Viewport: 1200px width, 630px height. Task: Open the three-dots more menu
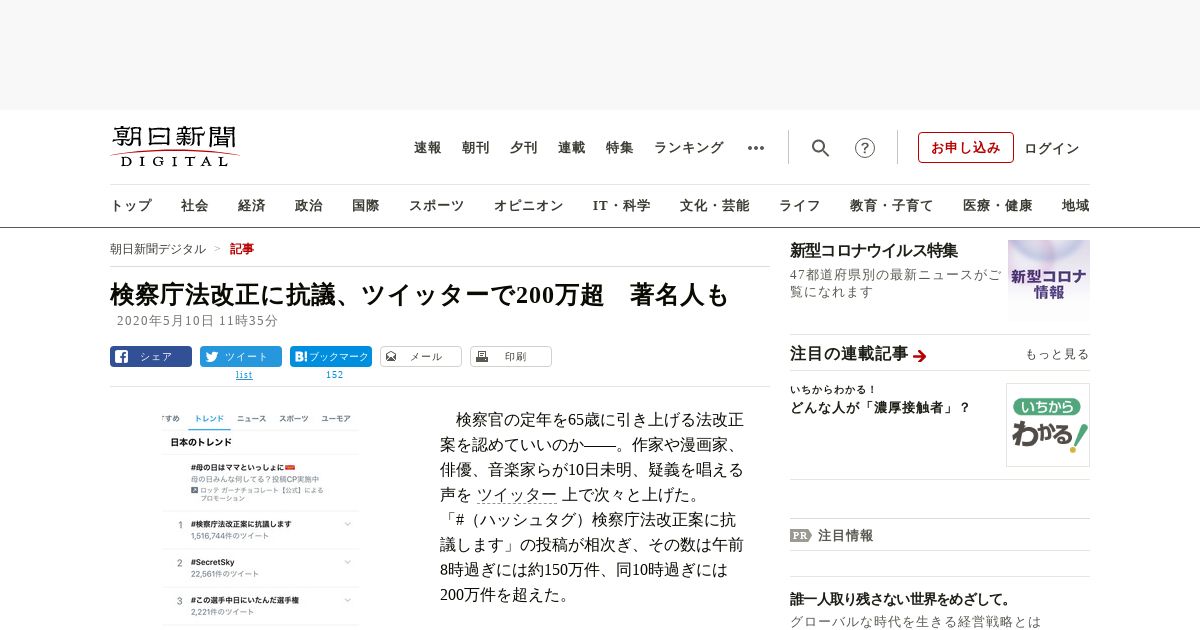tap(756, 148)
